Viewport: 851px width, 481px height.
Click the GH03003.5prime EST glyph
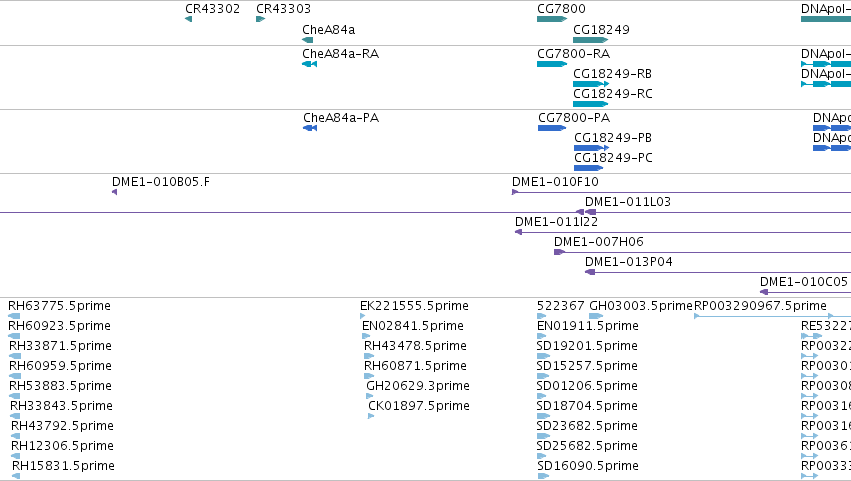click(x=596, y=316)
